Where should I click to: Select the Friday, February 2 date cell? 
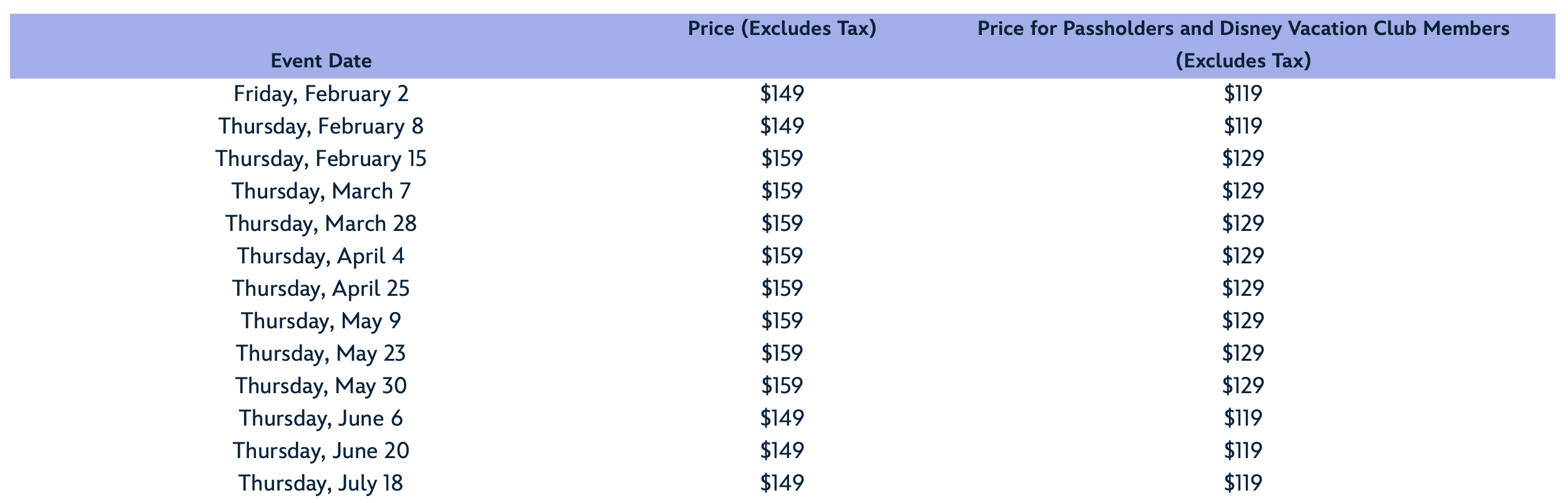[x=321, y=94]
